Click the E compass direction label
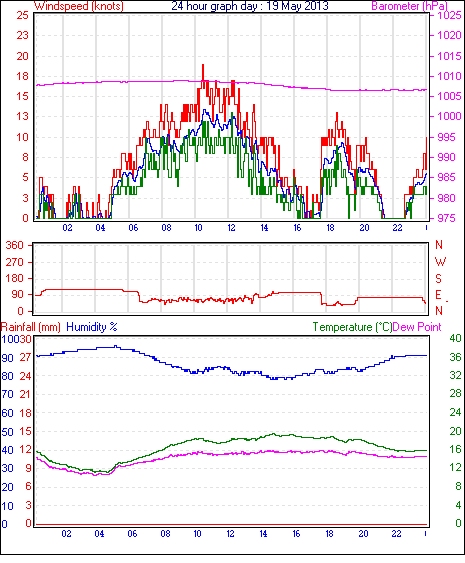 [438, 295]
